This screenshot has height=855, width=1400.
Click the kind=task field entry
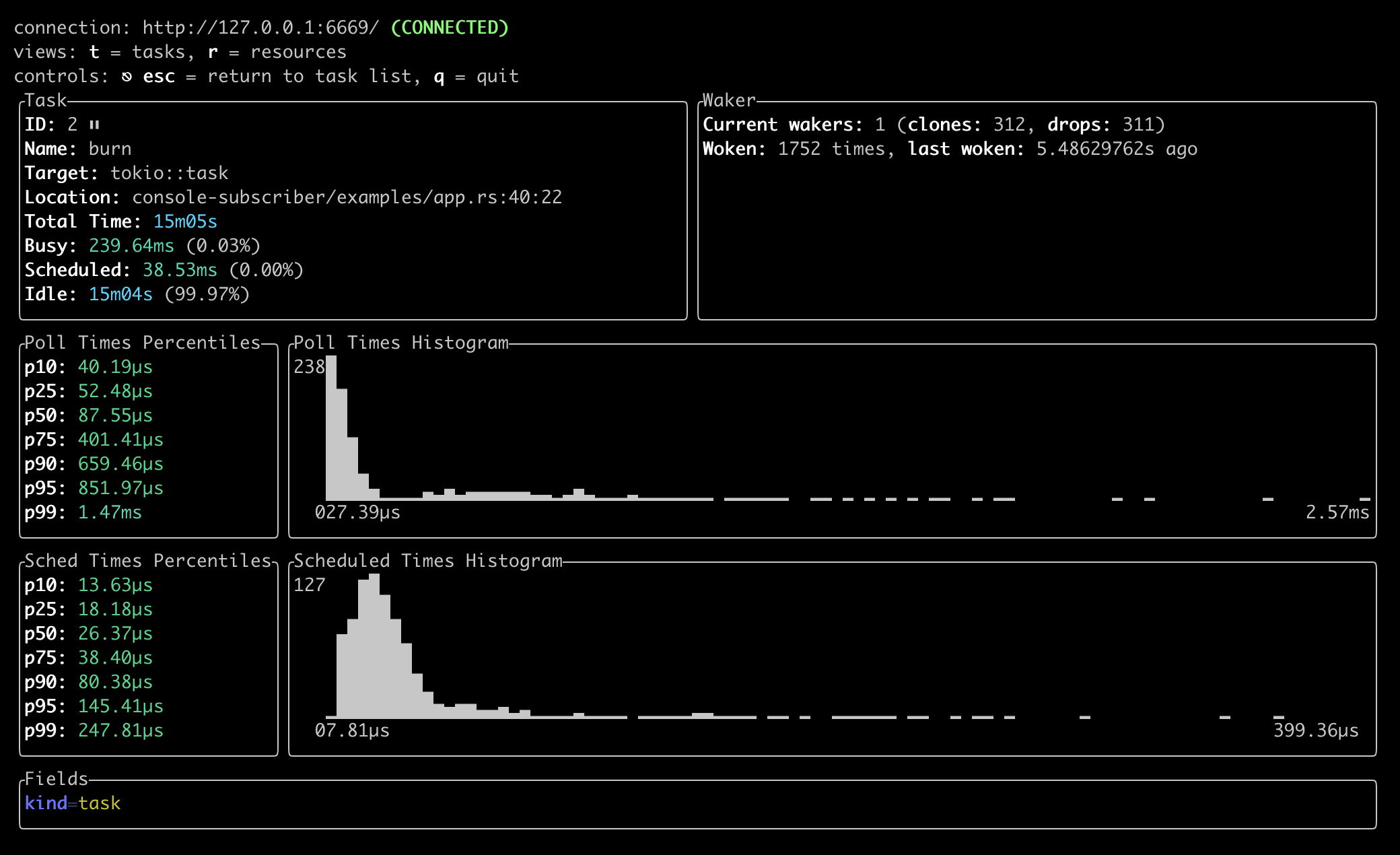coord(73,803)
